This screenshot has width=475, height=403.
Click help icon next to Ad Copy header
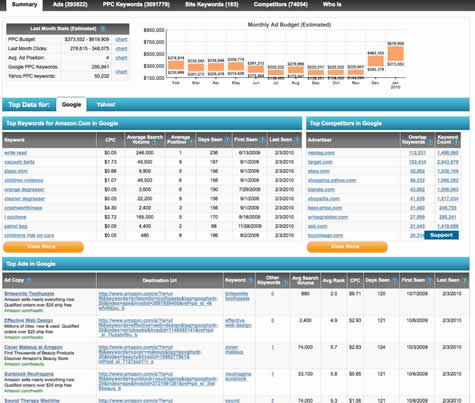(x=29, y=280)
